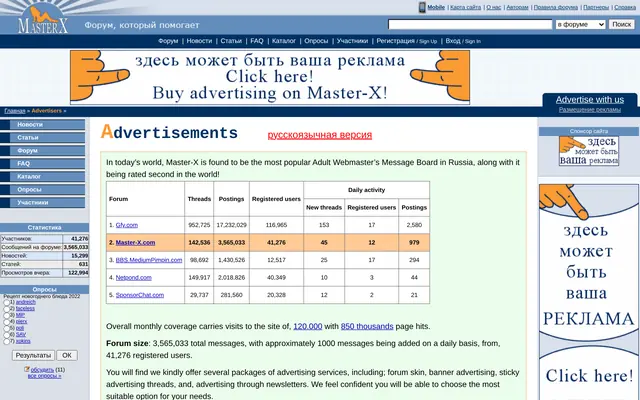Open Netpond.com link in forum table
The height and width of the screenshot is (400, 640).
tap(133, 278)
